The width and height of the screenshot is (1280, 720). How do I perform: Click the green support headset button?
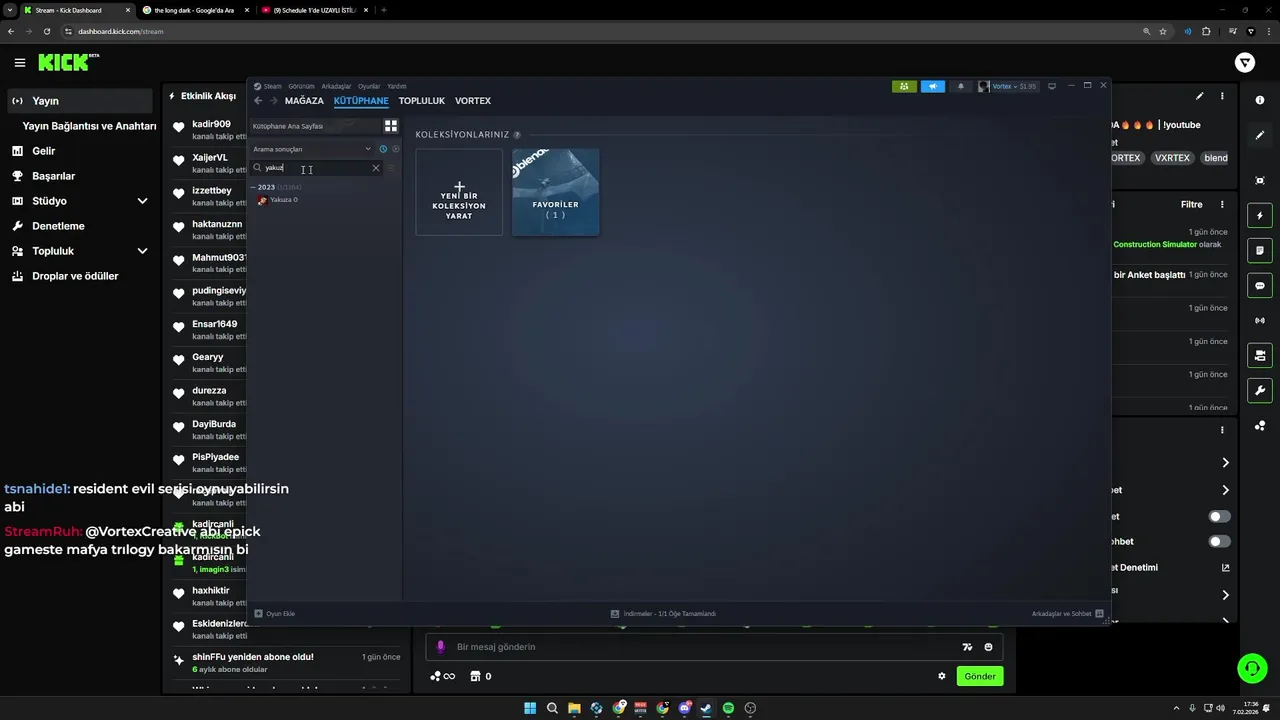point(1252,667)
